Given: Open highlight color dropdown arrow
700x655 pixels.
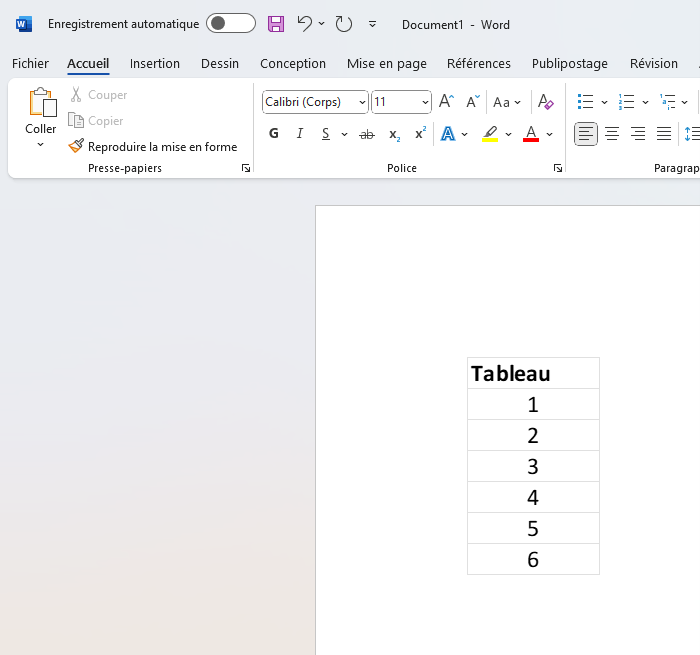Looking at the screenshot, I should pos(508,134).
